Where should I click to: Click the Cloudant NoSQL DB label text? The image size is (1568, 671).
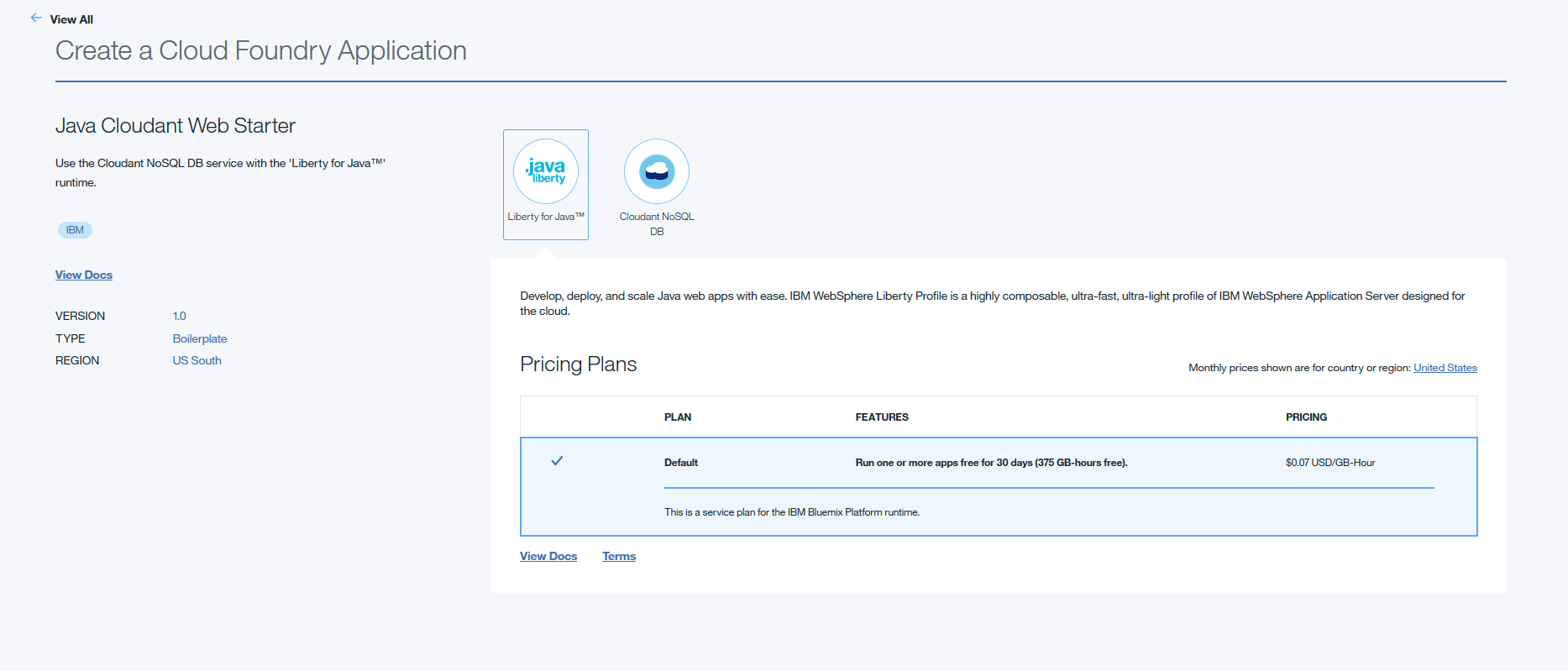tap(657, 224)
